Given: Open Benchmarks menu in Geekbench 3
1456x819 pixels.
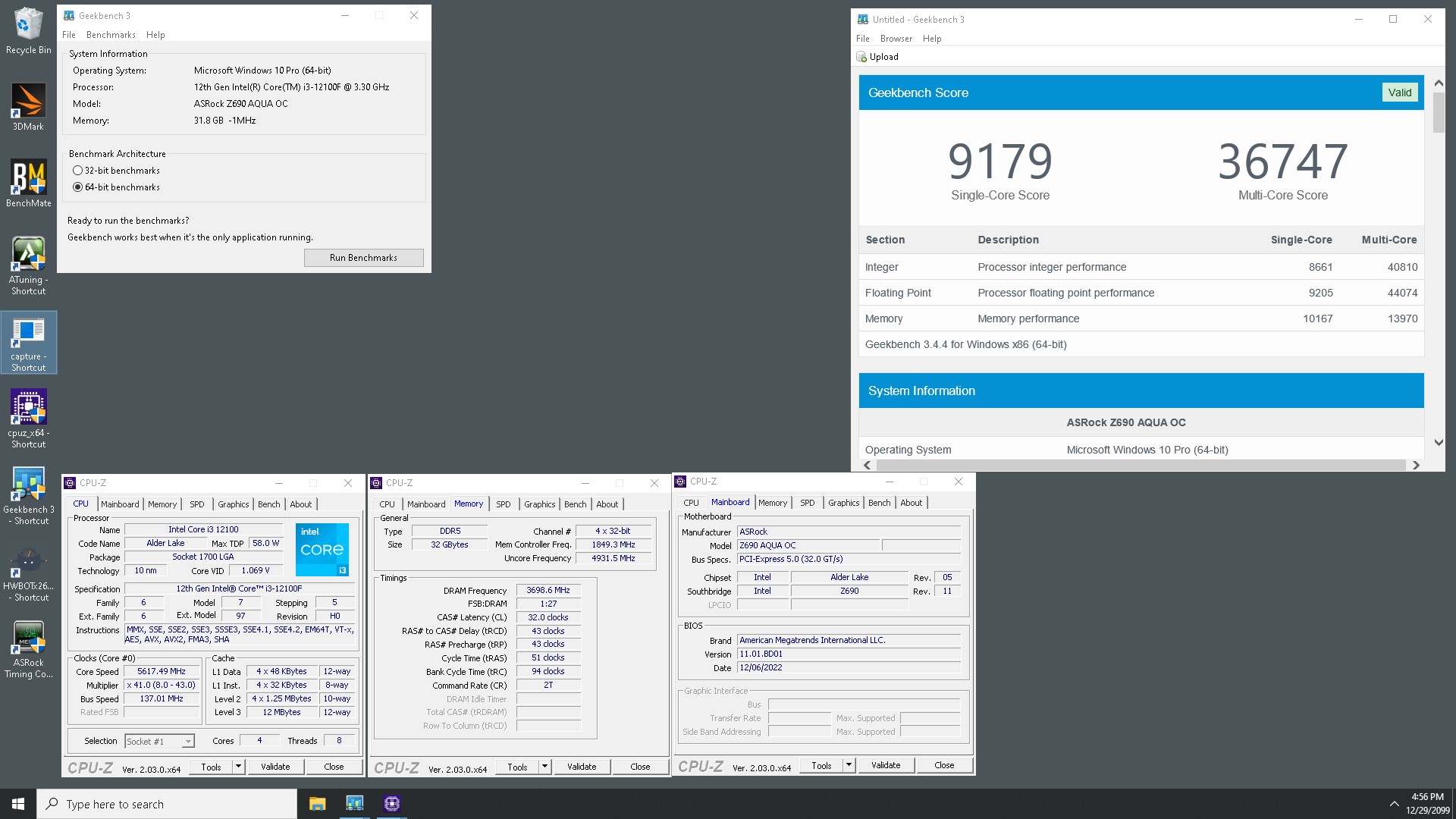Looking at the screenshot, I should point(111,35).
